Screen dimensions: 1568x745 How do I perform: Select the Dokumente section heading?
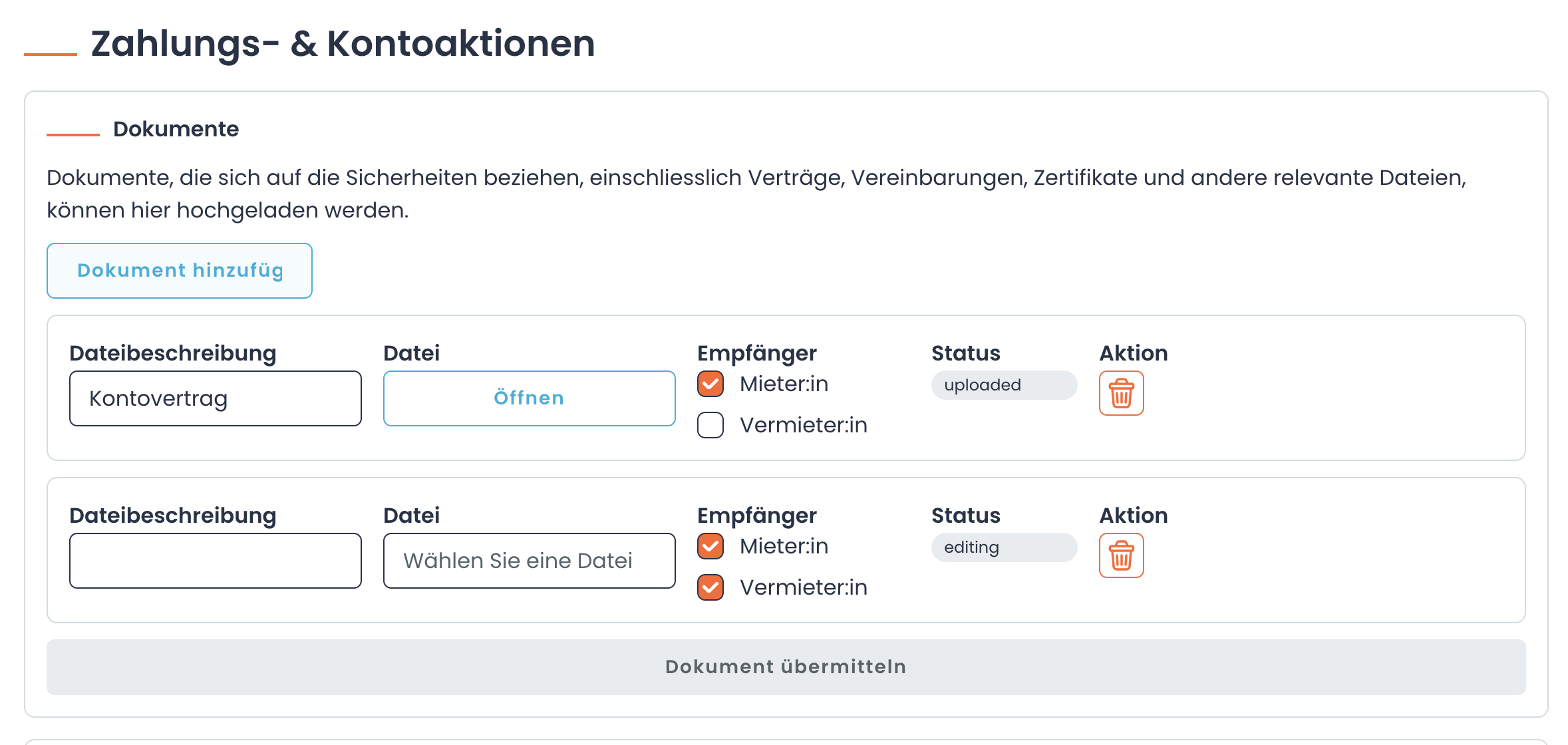(176, 128)
